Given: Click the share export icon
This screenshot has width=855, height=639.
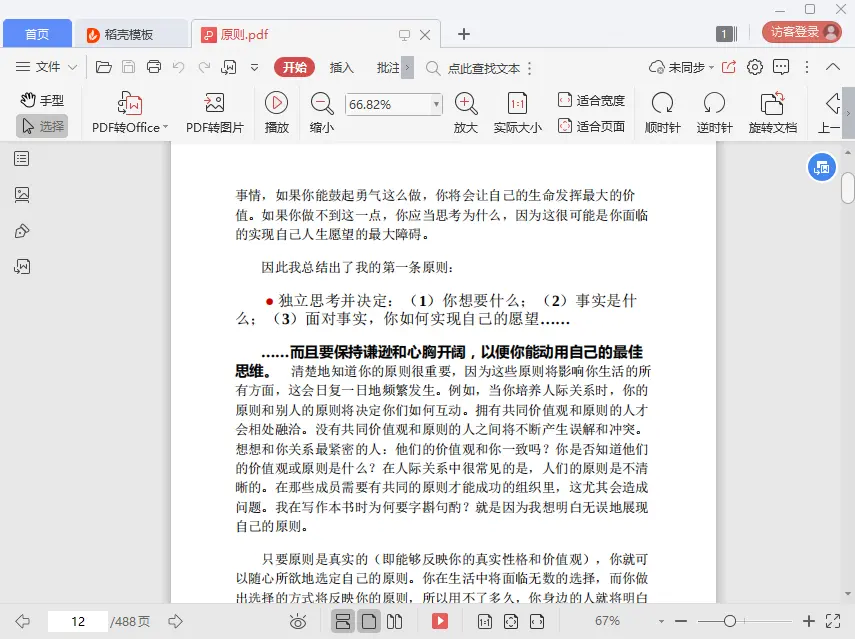Looking at the screenshot, I should tap(728, 67).
